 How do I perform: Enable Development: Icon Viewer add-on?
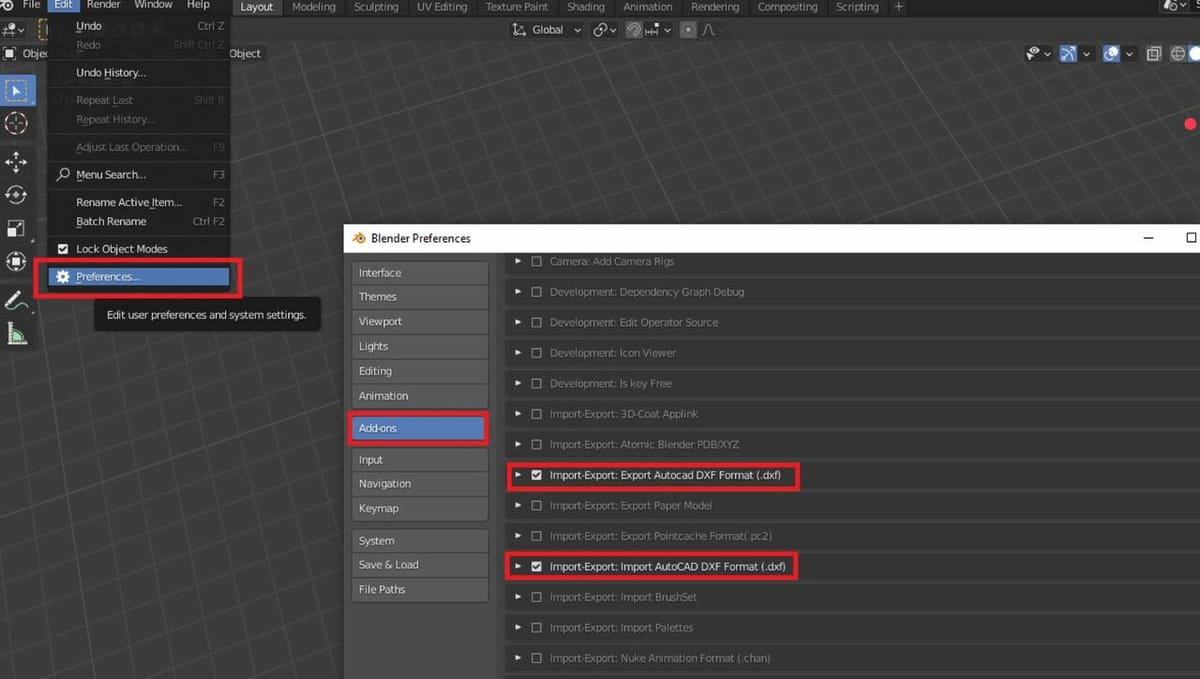point(537,353)
